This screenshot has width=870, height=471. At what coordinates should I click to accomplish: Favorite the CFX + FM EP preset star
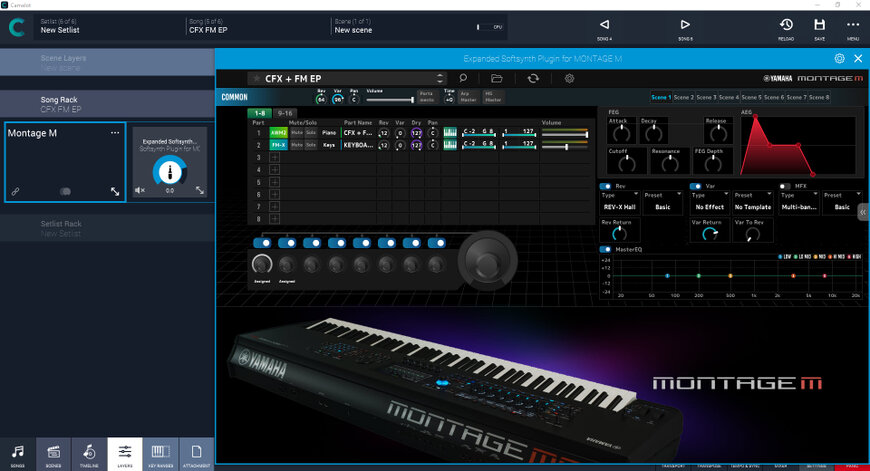click(x=257, y=78)
